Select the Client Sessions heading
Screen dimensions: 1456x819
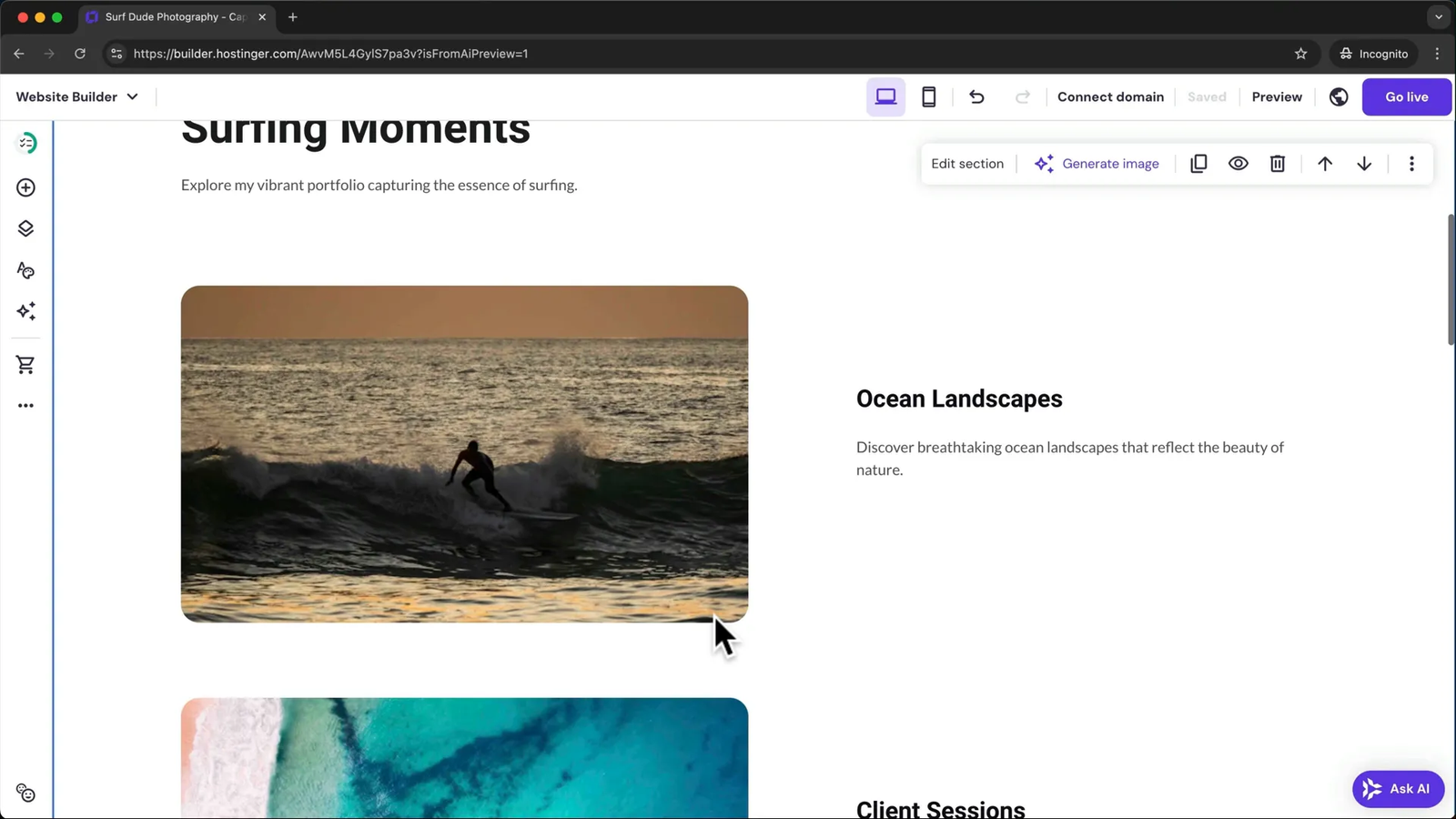pos(941,808)
